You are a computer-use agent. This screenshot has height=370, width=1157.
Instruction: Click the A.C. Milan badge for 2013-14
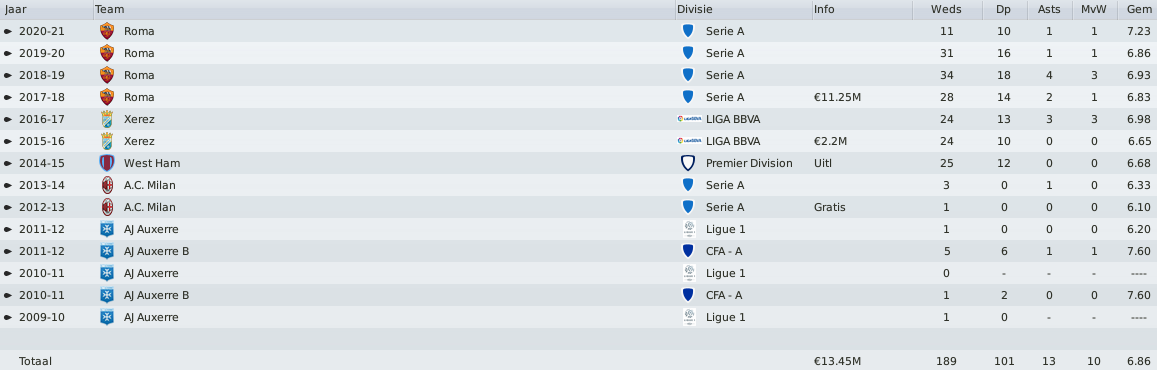click(107, 185)
